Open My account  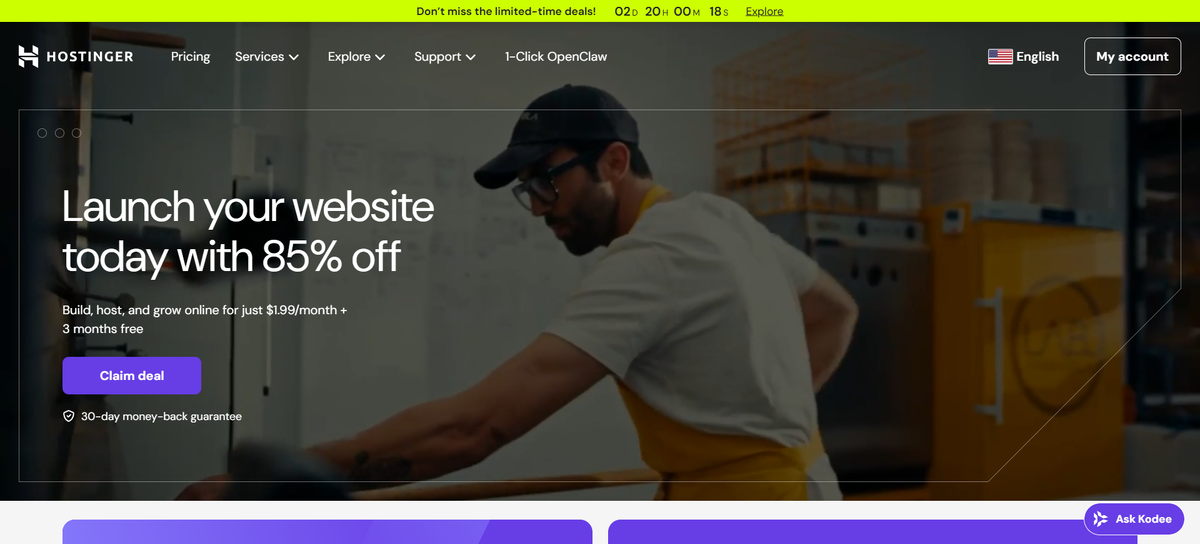(1132, 57)
